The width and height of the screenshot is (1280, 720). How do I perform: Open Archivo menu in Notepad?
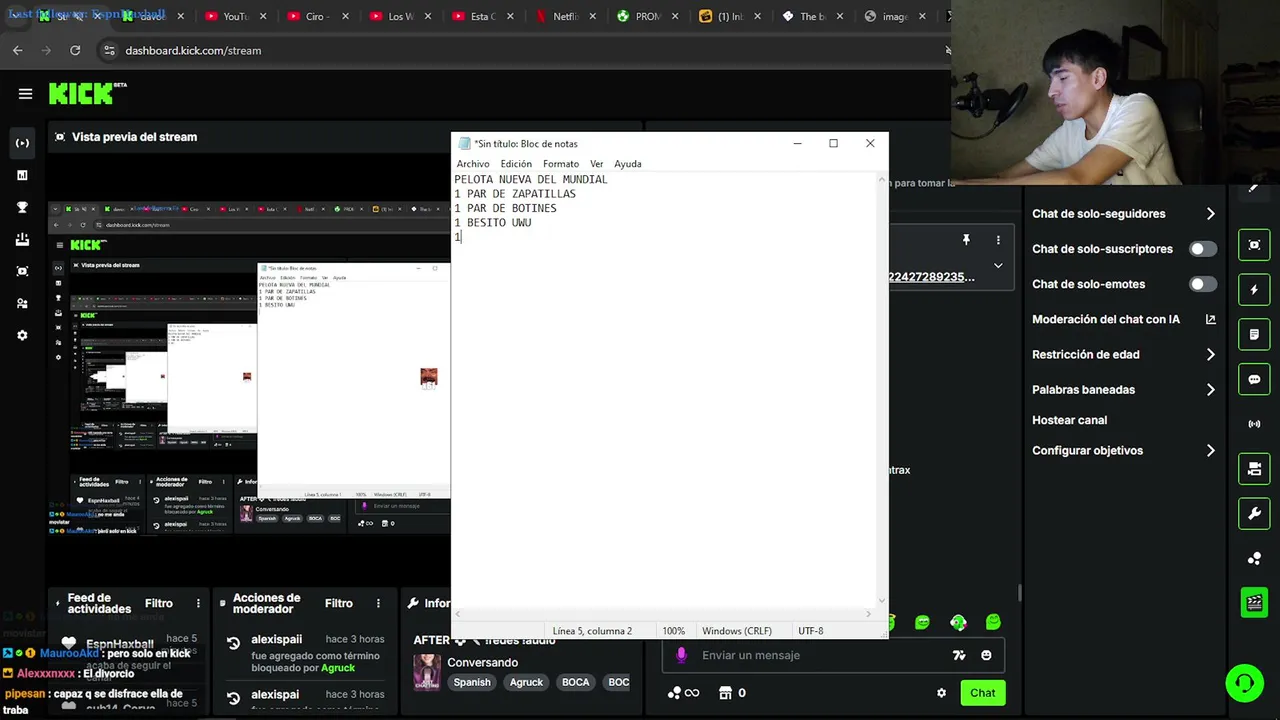(x=473, y=164)
